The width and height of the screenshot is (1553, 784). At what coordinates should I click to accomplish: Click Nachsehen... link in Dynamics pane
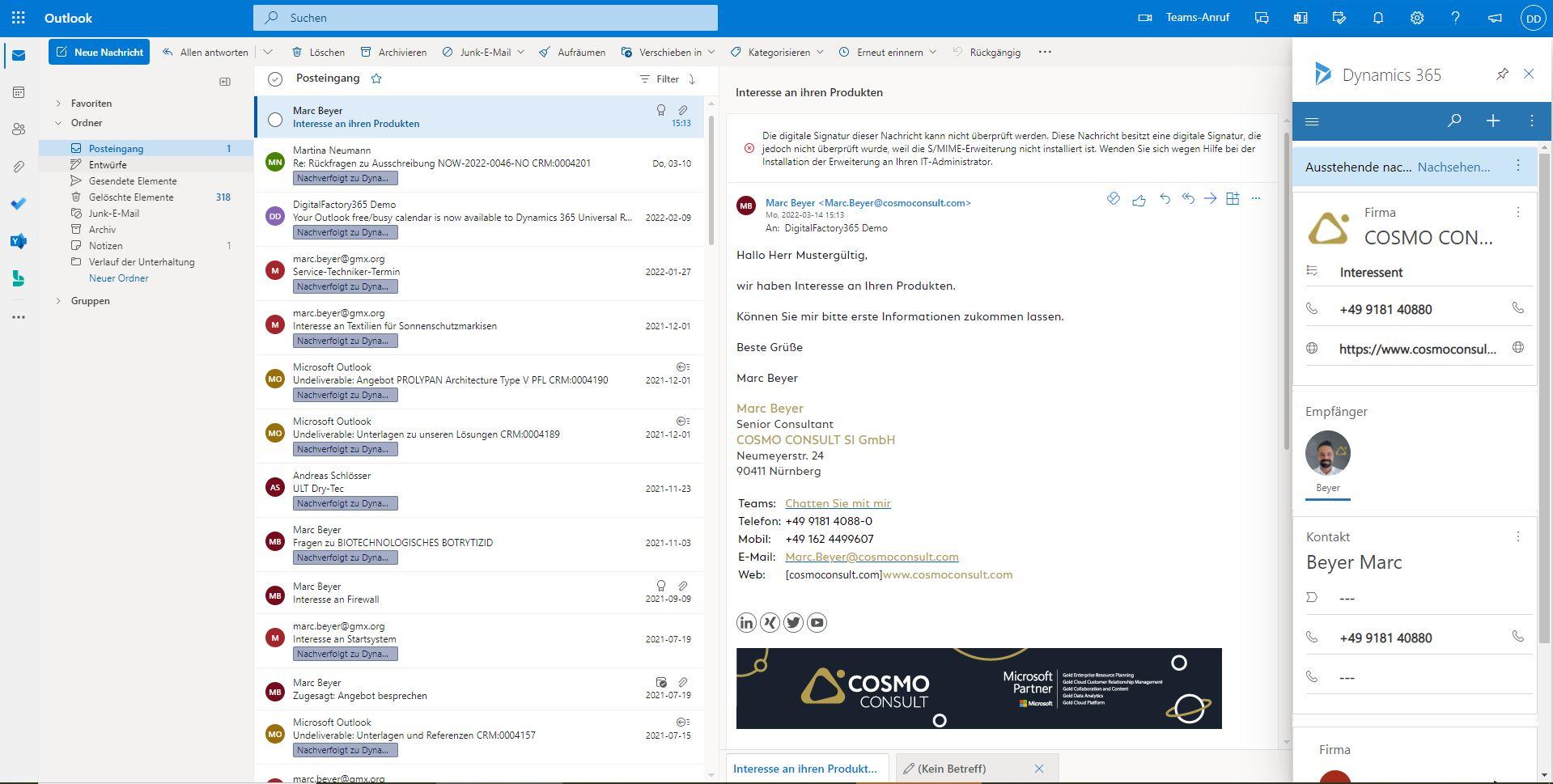(x=1453, y=167)
